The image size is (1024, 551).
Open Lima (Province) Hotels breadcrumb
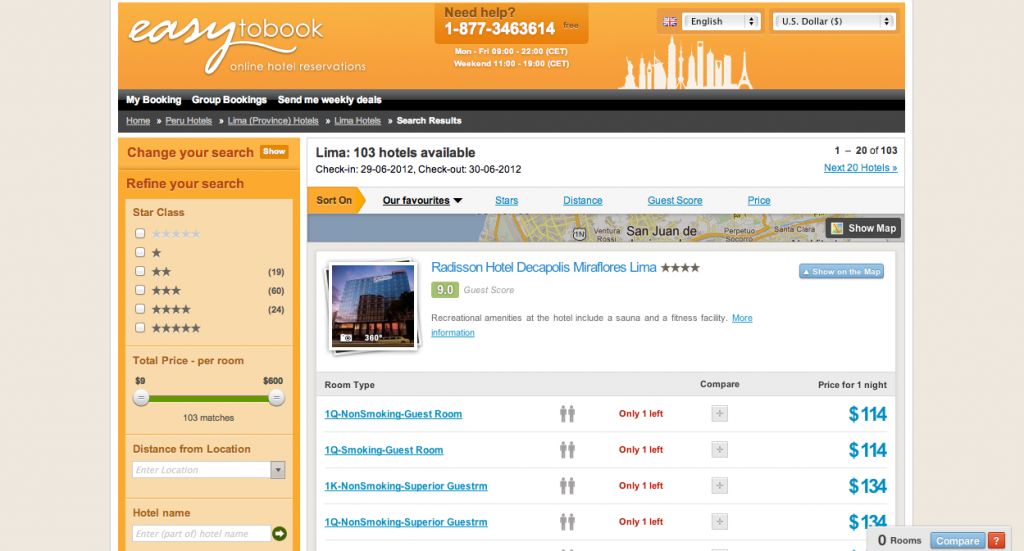(273, 121)
